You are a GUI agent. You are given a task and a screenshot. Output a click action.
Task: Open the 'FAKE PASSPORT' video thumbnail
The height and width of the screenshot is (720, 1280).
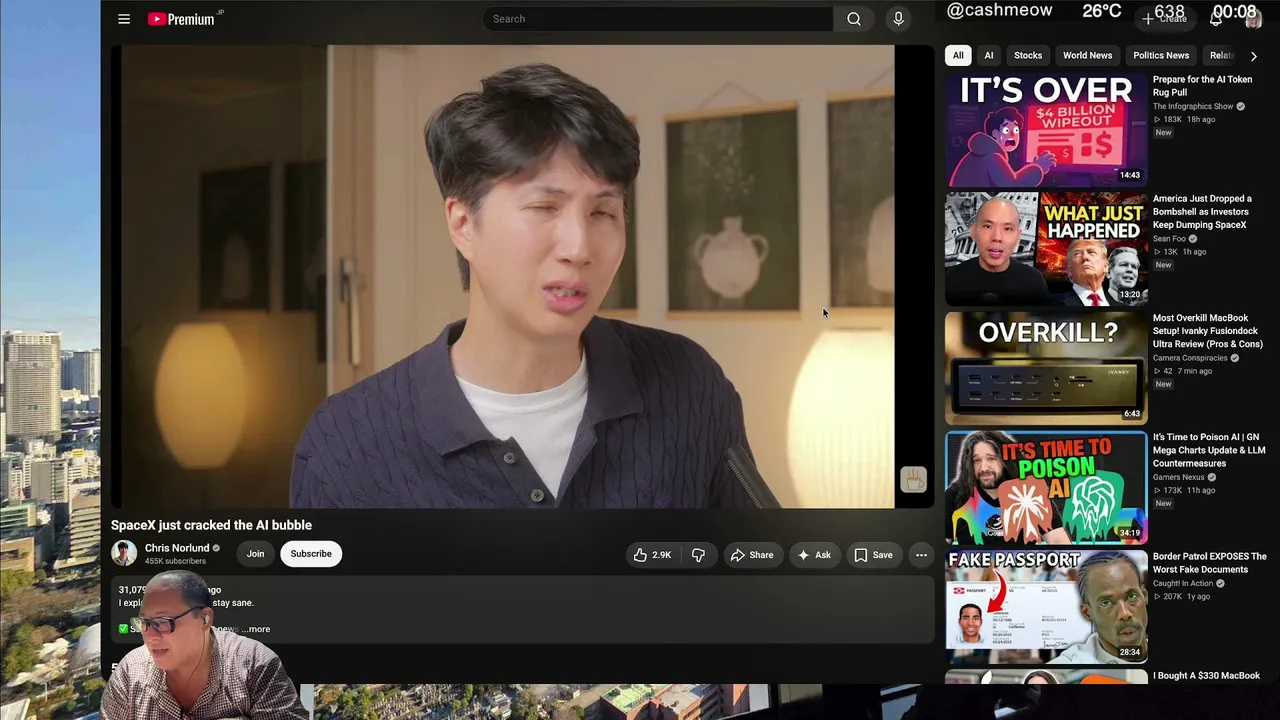pyautogui.click(x=1046, y=606)
